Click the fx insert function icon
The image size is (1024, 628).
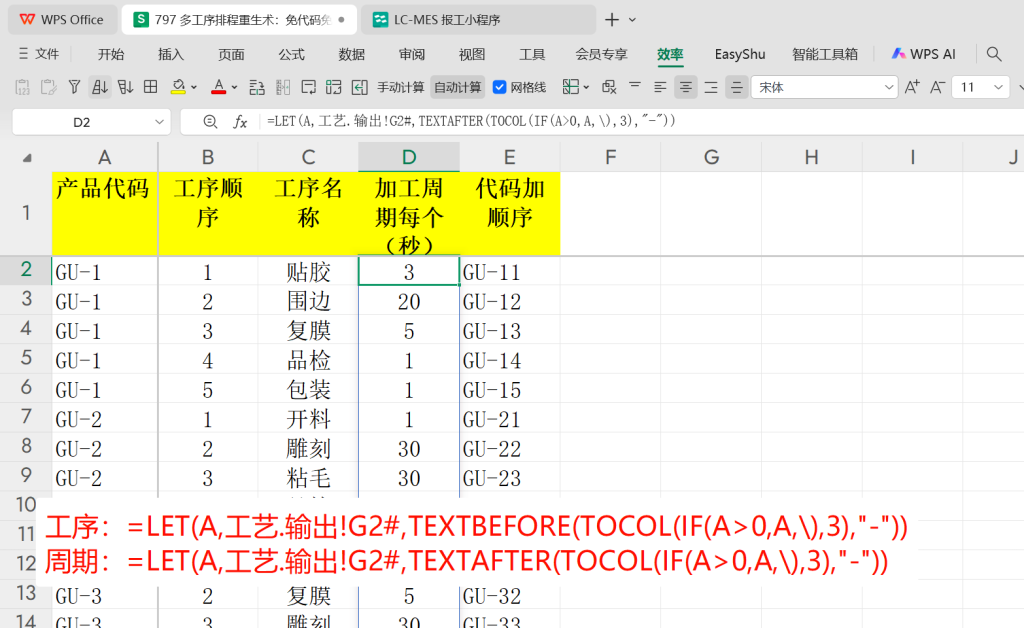[240, 121]
